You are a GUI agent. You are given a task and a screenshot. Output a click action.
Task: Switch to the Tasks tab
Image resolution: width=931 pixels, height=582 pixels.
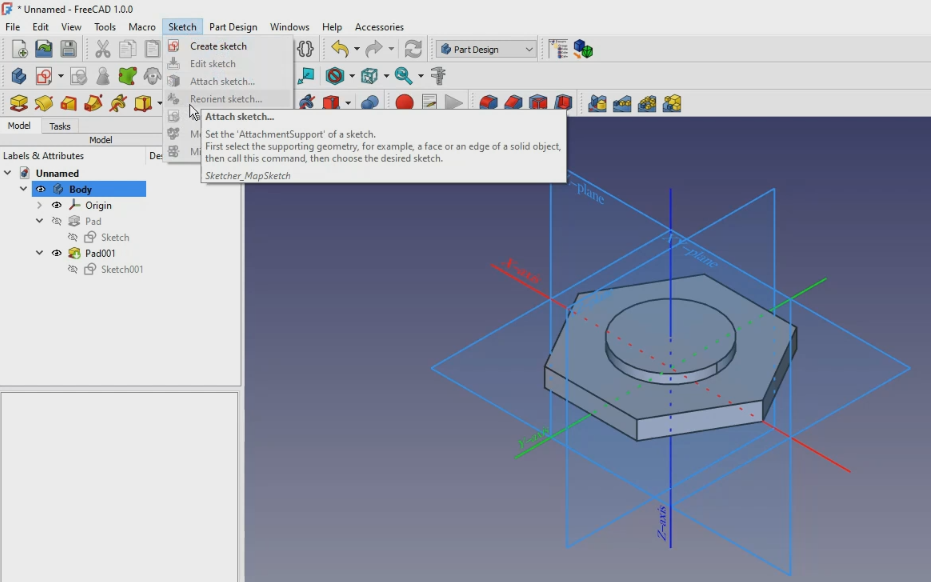pyautogui.click(x=59, y=126)
